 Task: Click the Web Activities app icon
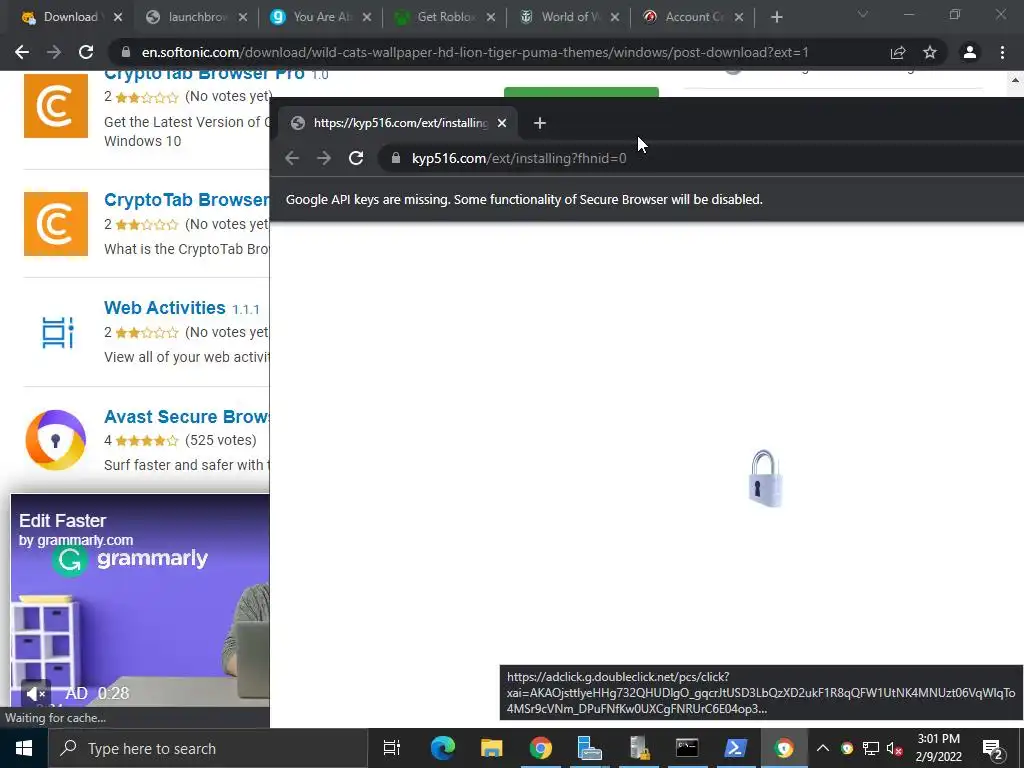pyautogui.click(x=57, y=332)
